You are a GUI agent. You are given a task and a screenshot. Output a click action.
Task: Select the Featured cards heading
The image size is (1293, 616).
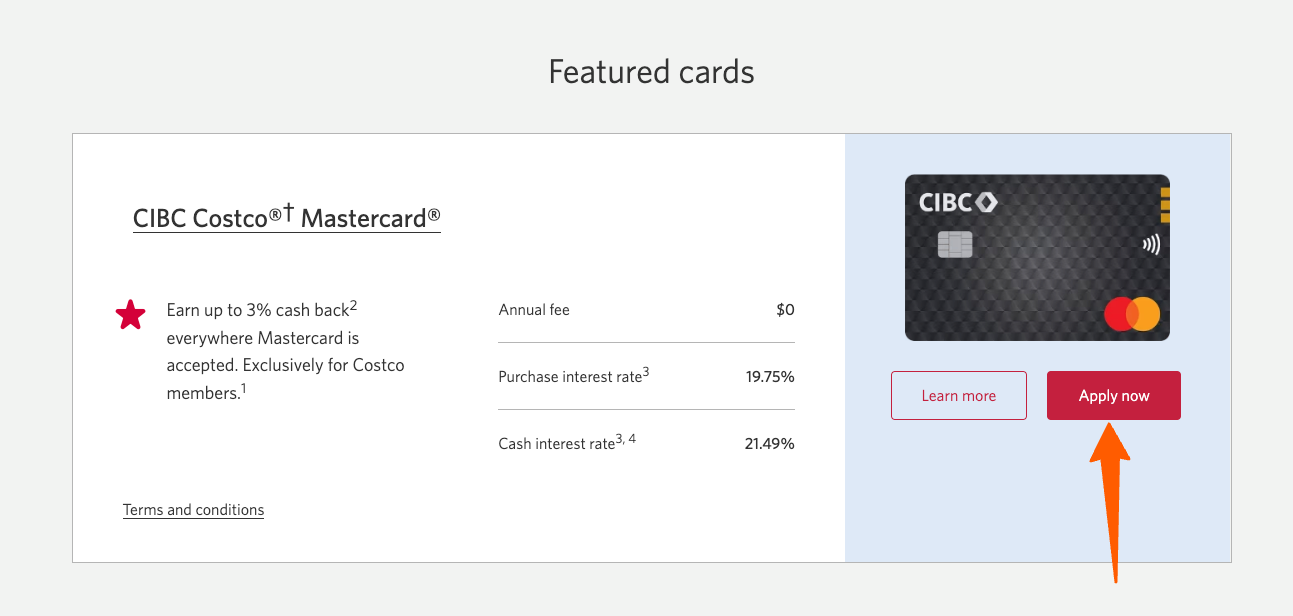(x=650, y=71)
